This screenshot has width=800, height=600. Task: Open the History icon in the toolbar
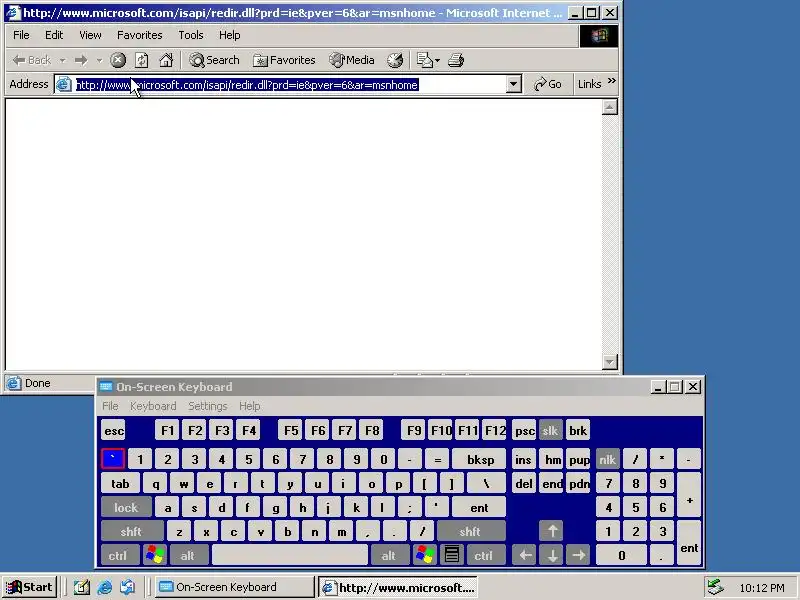(x=395, y=60)
